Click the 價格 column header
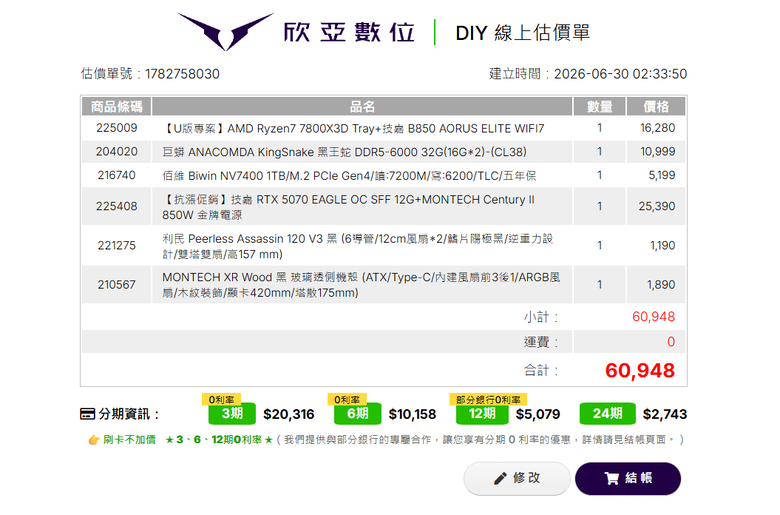Viewport: 780px width, 515px height. [656, 106]
